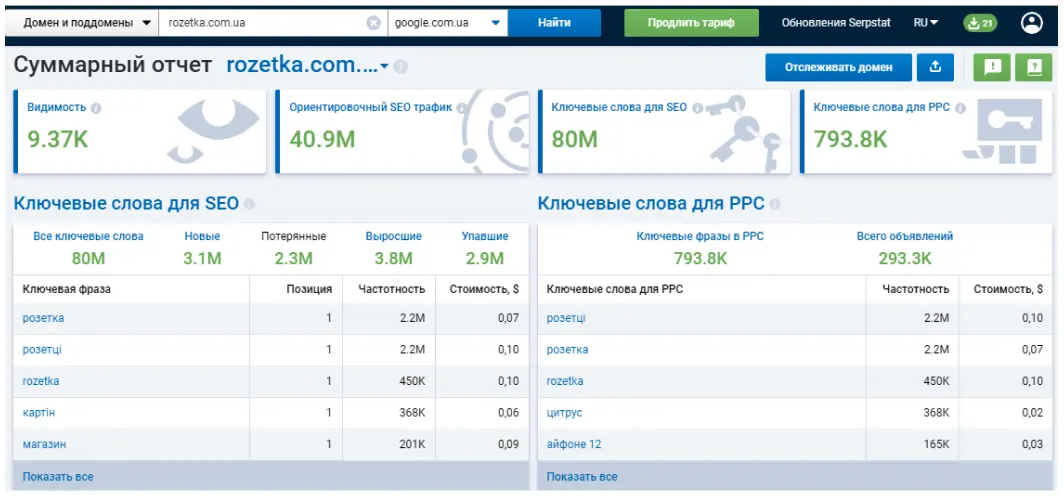Click the Продлить тариф button
The image size is (1064, 496).
pyautogui.click(x=690, y=22)
